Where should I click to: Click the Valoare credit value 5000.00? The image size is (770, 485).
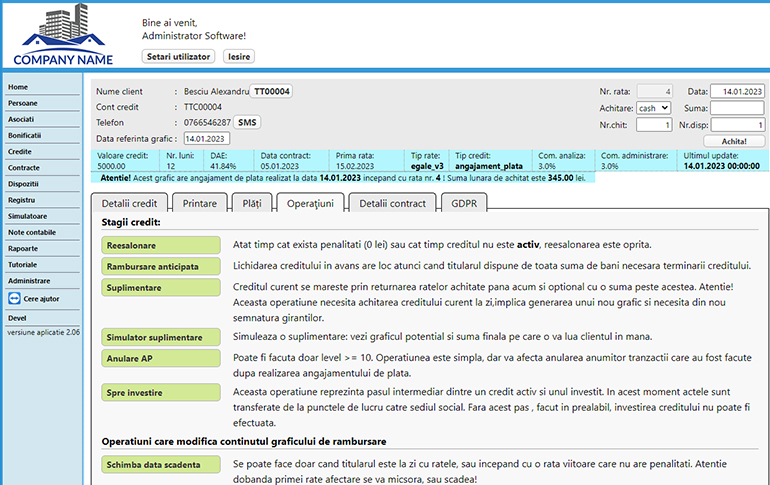111,166
